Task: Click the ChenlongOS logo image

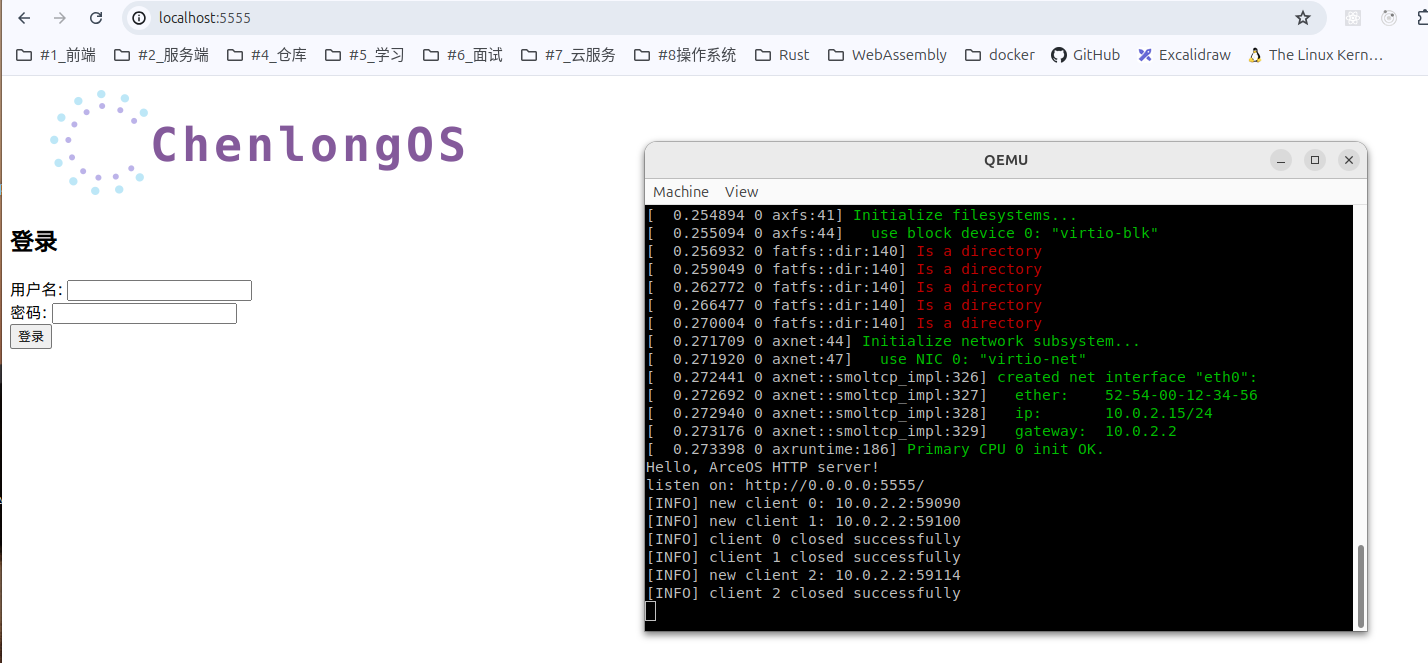Action: 258,142
